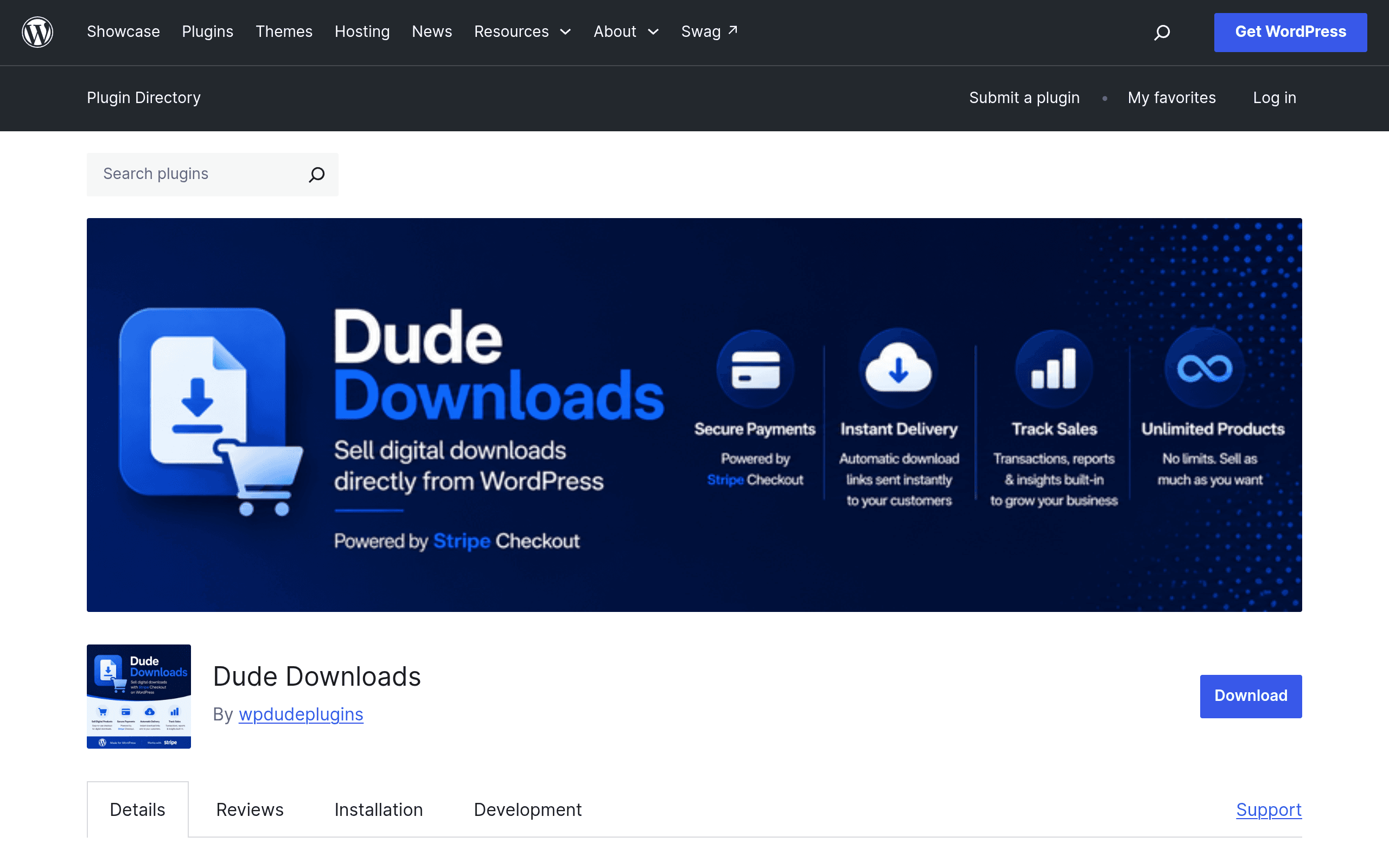Open the News menu item

coord(432,32)
